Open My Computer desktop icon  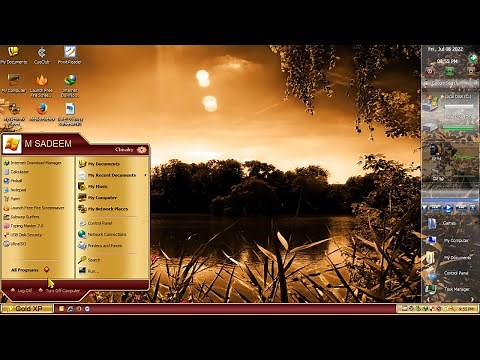(x=14, y=83)
